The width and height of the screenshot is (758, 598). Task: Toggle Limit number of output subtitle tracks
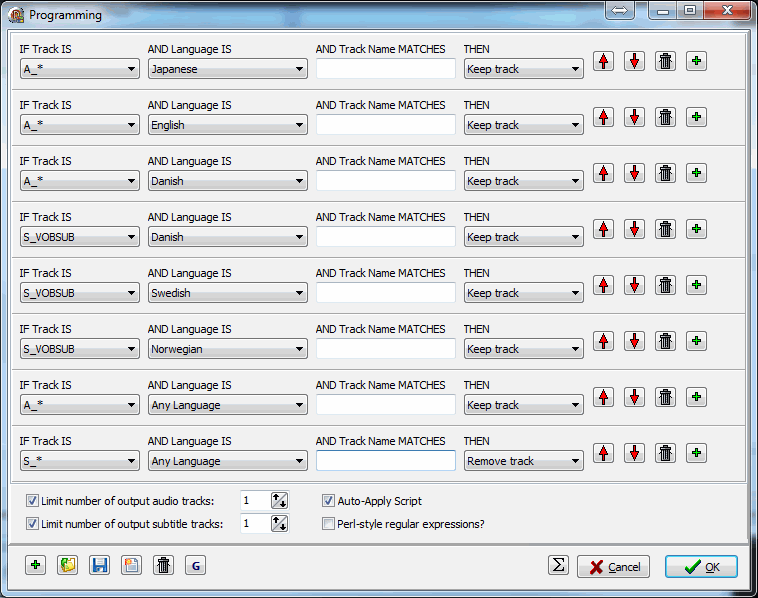(32, 524)
